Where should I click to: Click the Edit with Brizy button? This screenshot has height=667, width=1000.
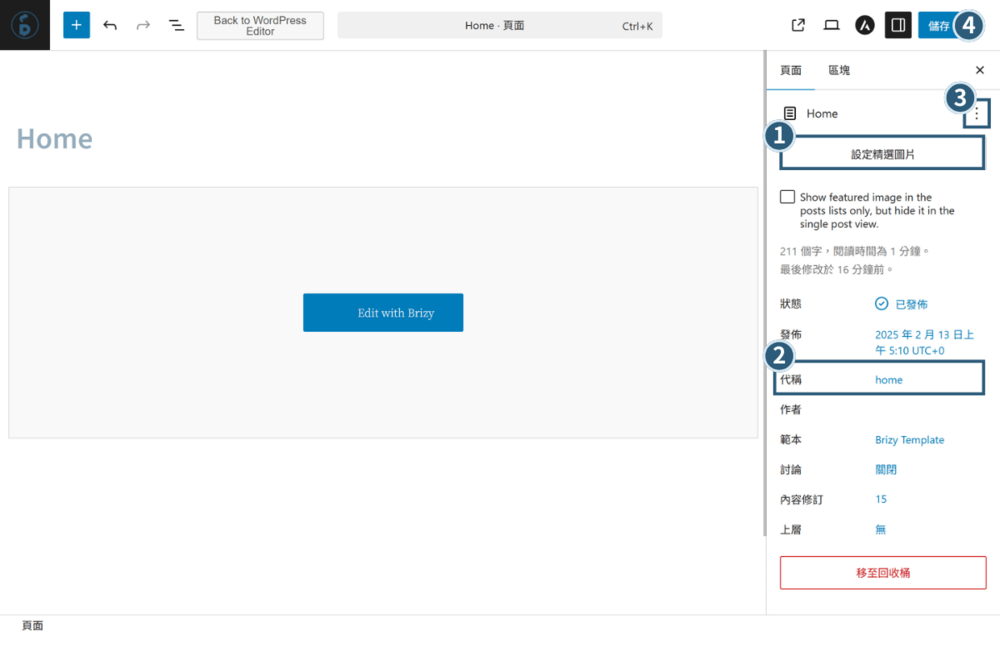pyautogui.click(x=383, y=312)
